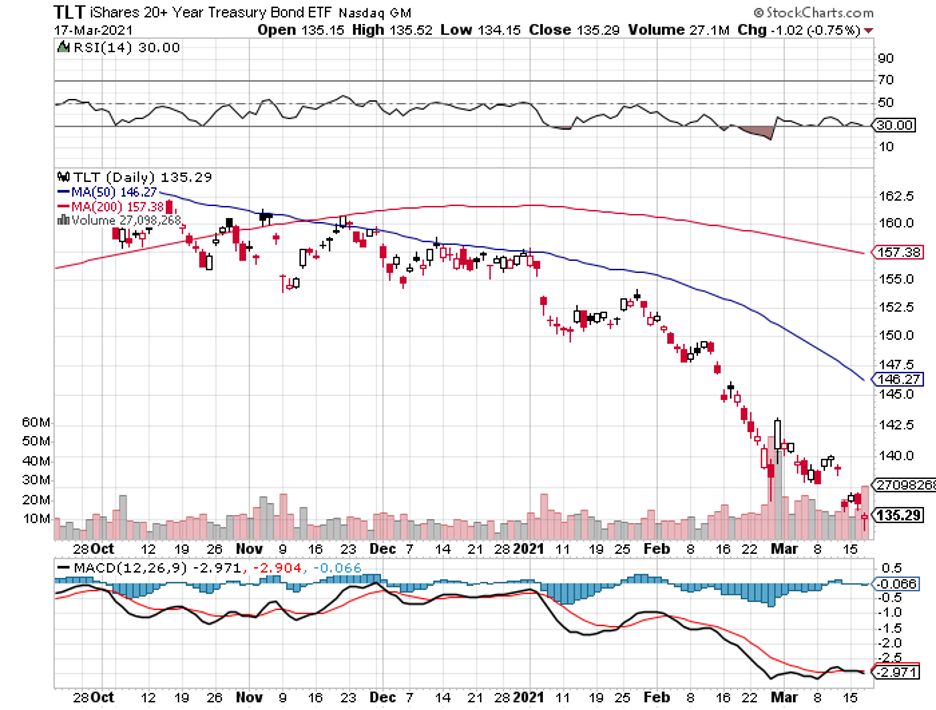Click the MA(200) 157.38 legend entry
The image size is (936, 710).
tap(111, 207)
